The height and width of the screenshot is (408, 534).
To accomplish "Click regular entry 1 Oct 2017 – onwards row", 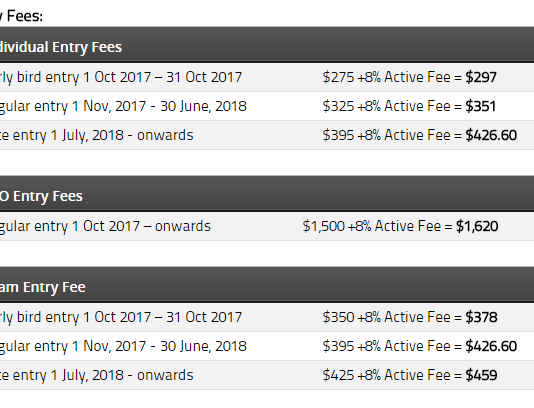I will tap(267, 226).
